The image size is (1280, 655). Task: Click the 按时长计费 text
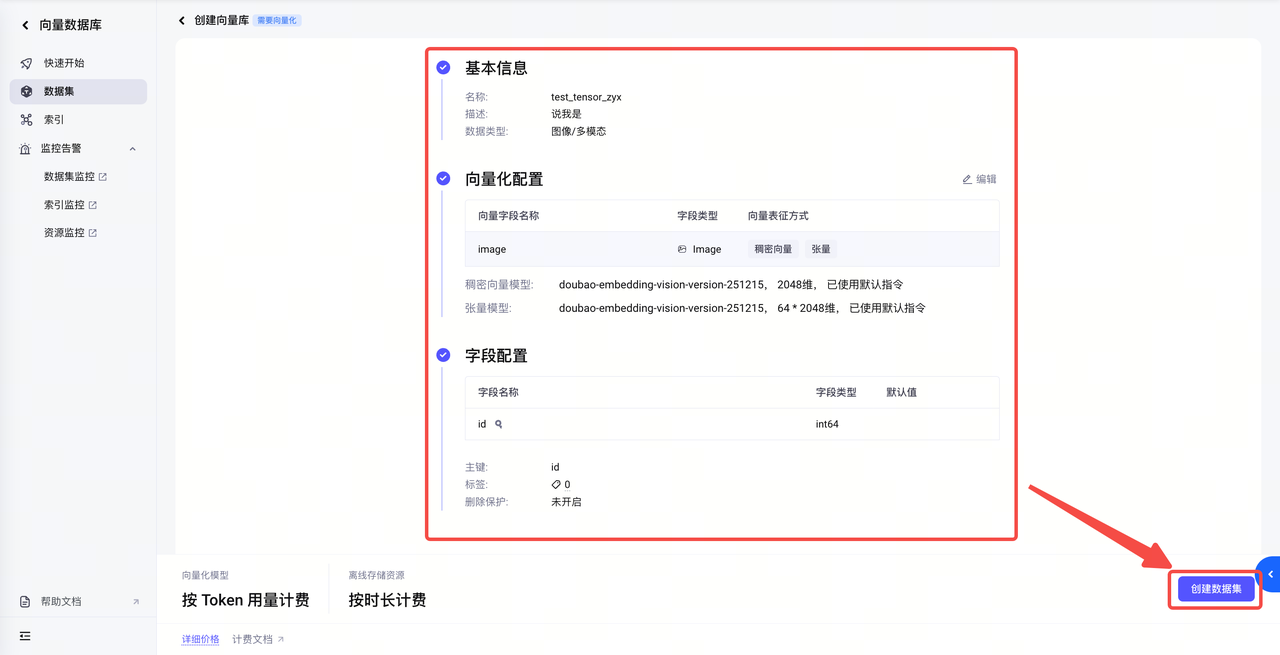pos(387,600)
